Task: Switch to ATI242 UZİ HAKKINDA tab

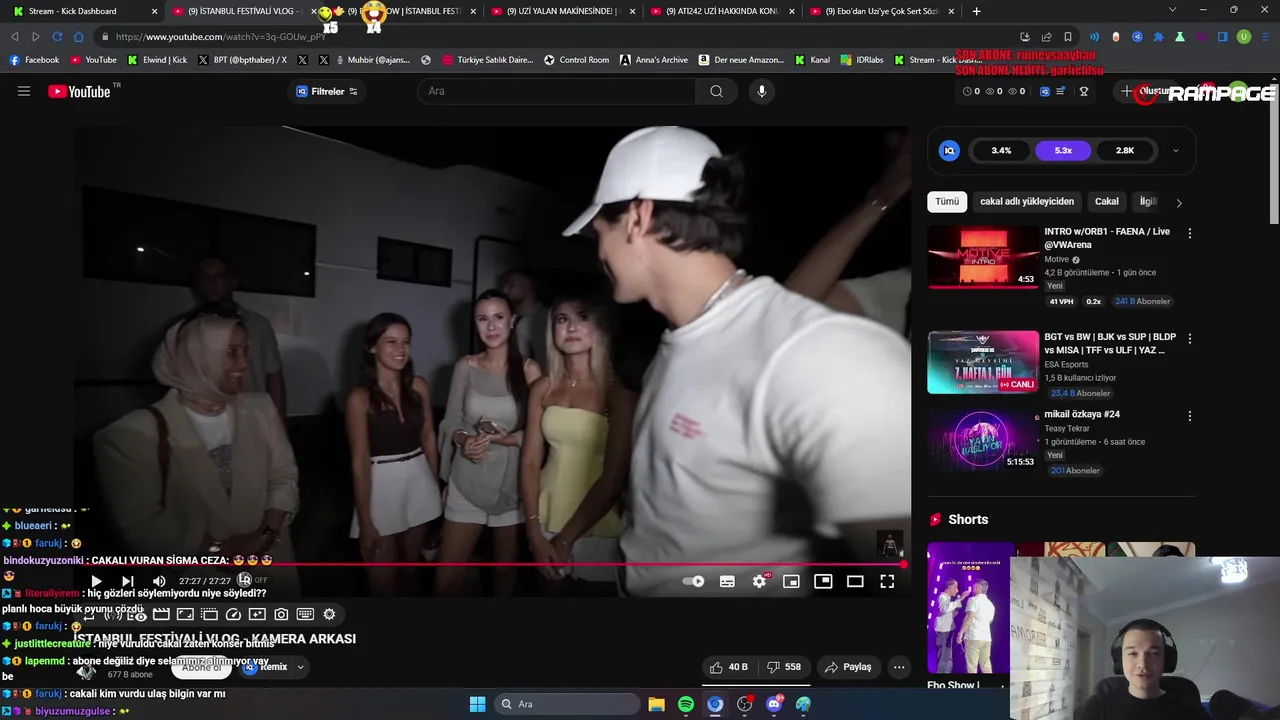Action: pos(723,11)
